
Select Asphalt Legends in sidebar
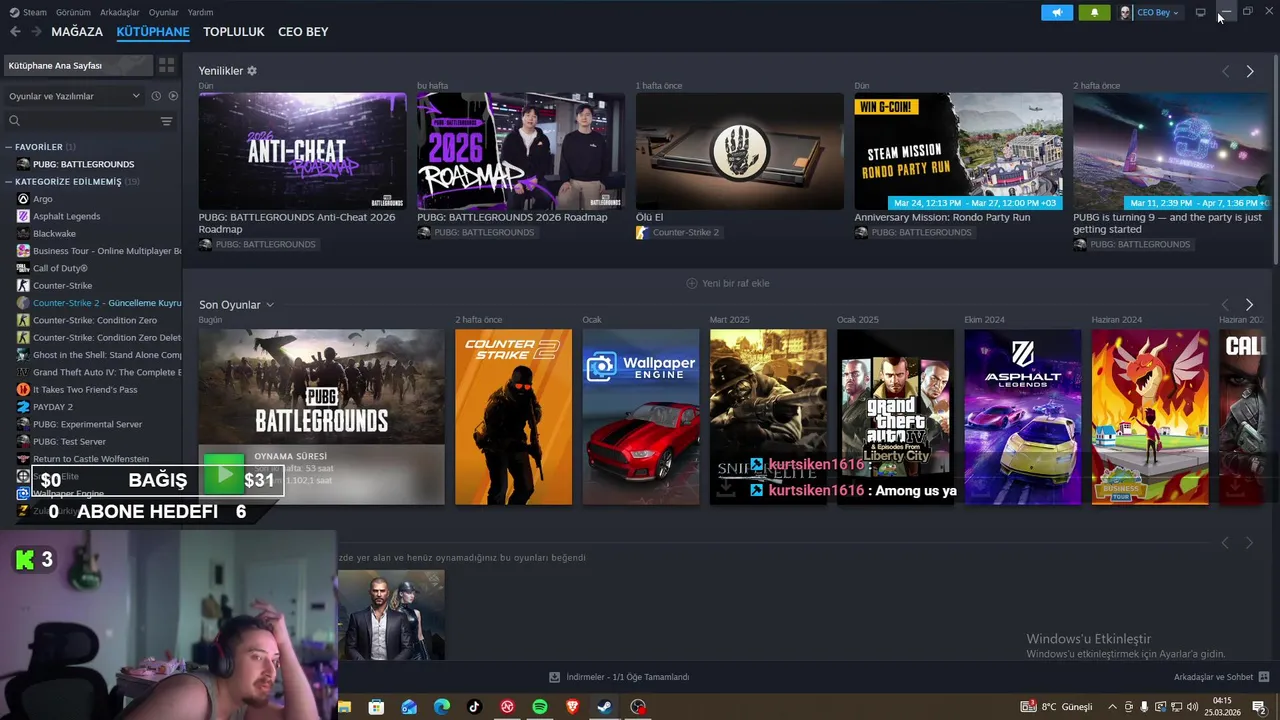coord(66,216)
